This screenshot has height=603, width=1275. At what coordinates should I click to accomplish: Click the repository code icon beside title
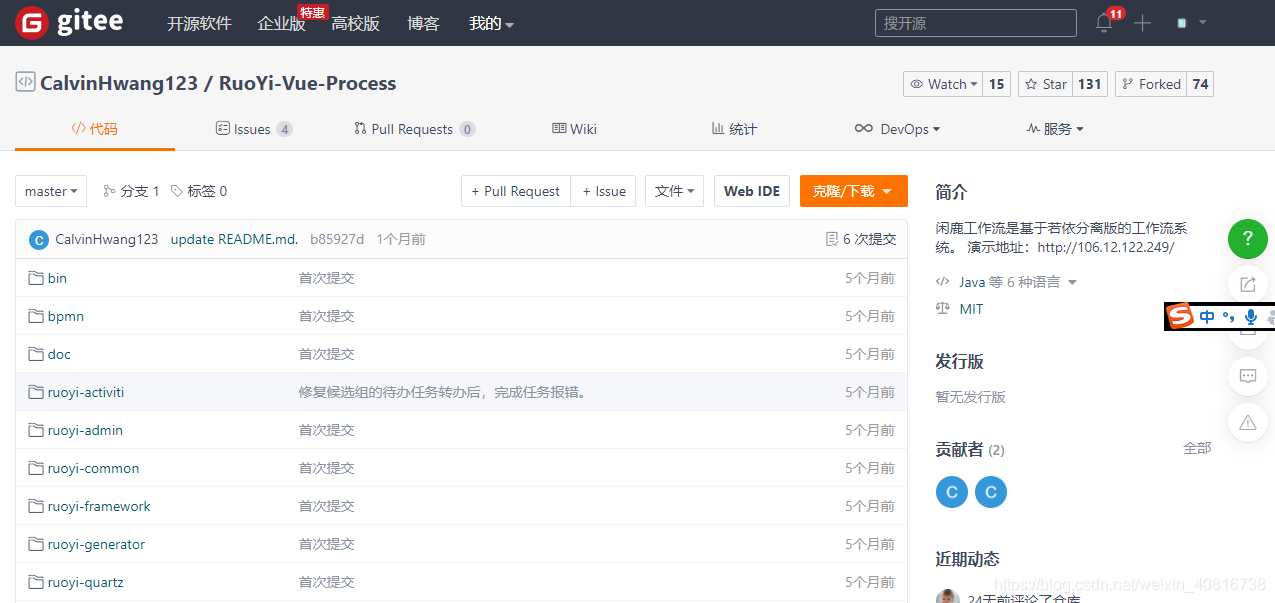pos(25,82)
